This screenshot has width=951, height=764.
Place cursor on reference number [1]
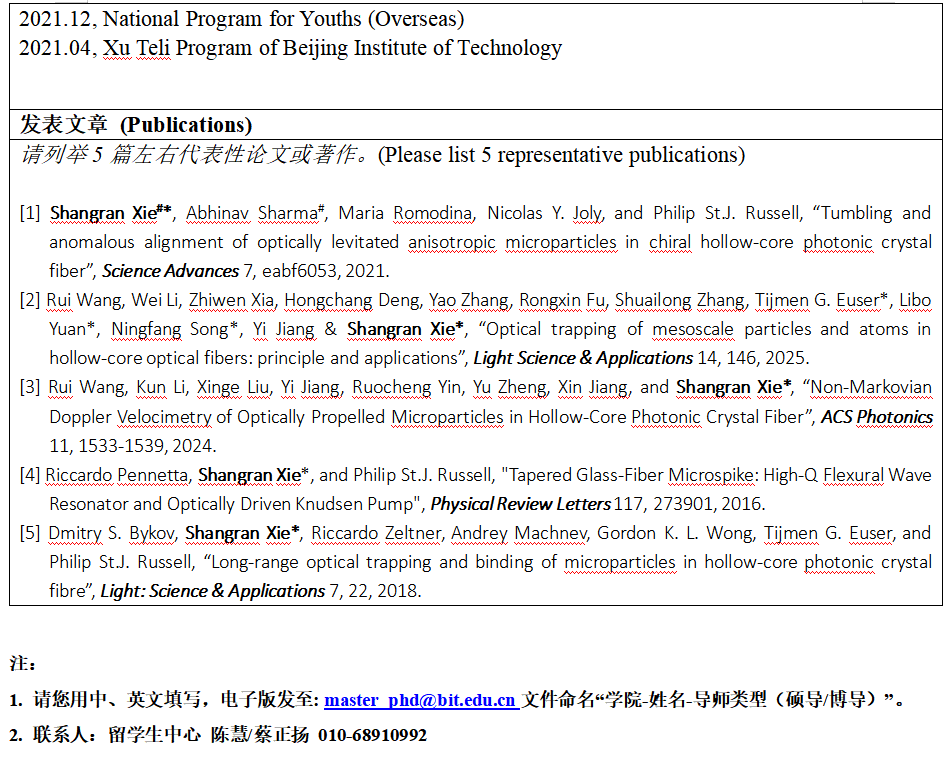(31, 213)
